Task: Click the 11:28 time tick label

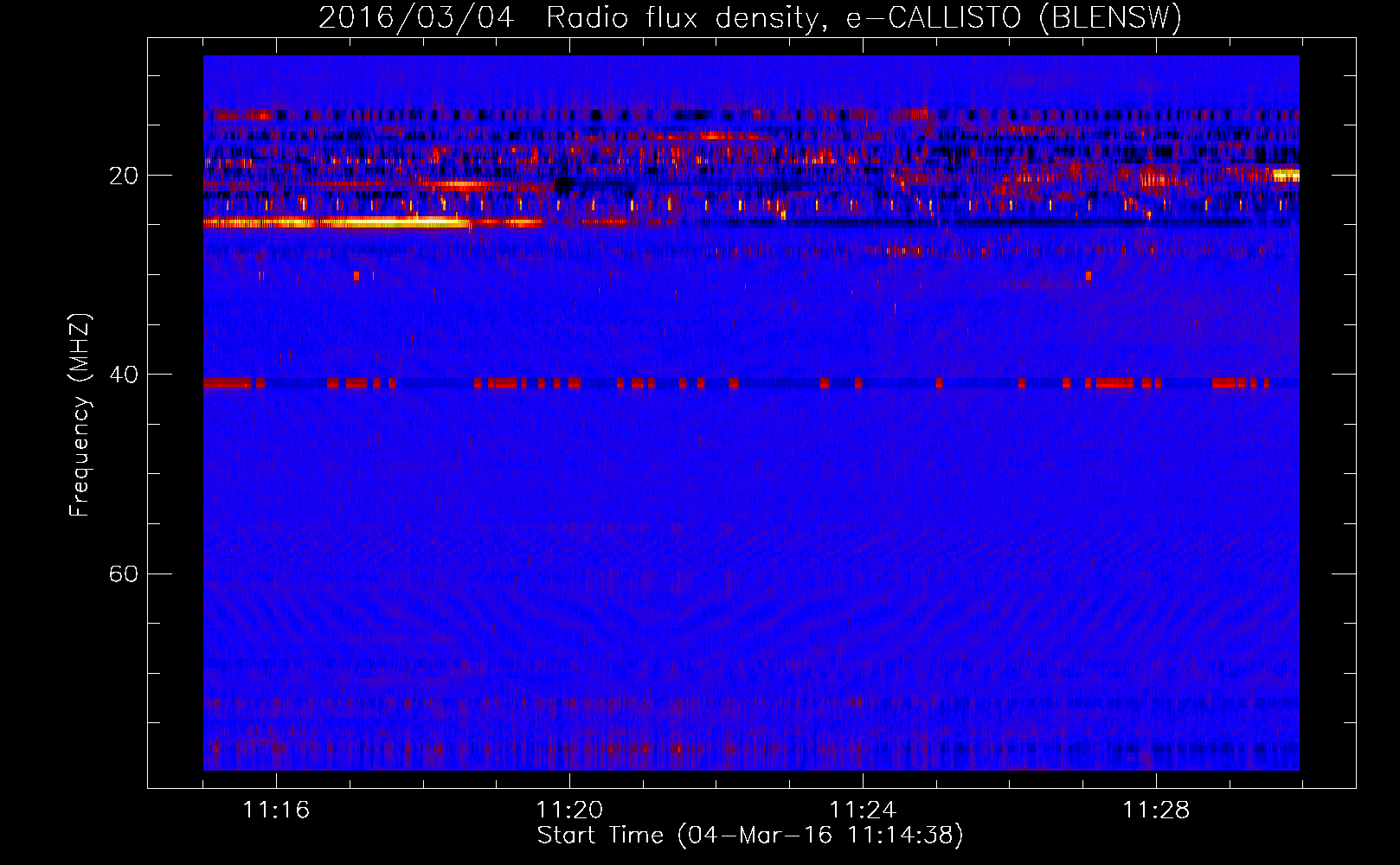Action: click(1156, 810)
